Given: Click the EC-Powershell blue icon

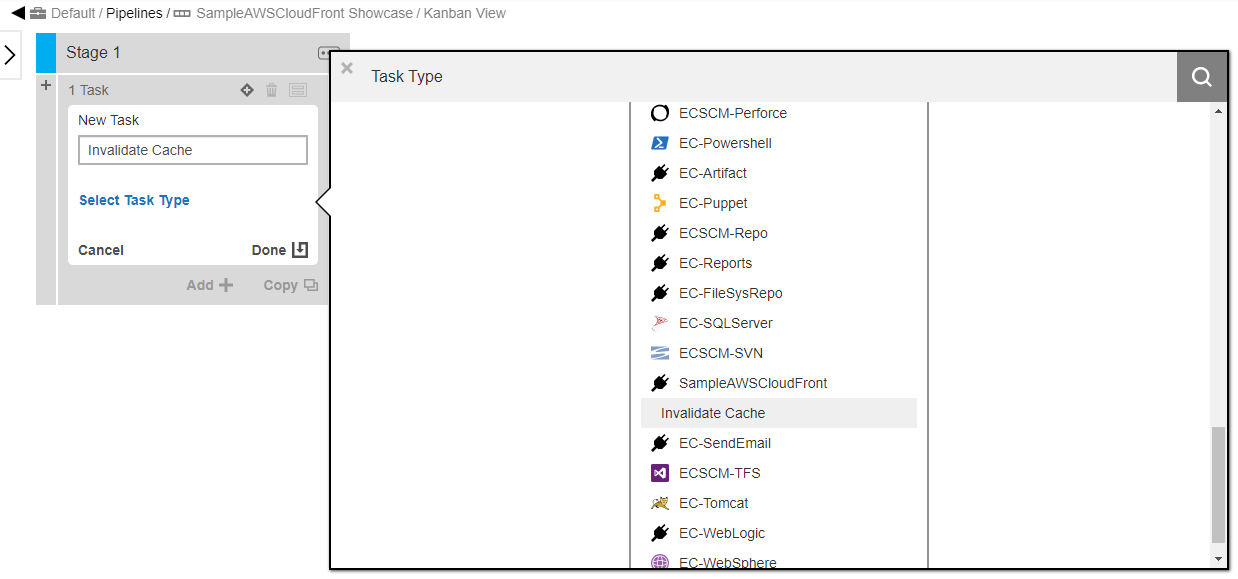Looking at the screenshot, I should 659,143.
